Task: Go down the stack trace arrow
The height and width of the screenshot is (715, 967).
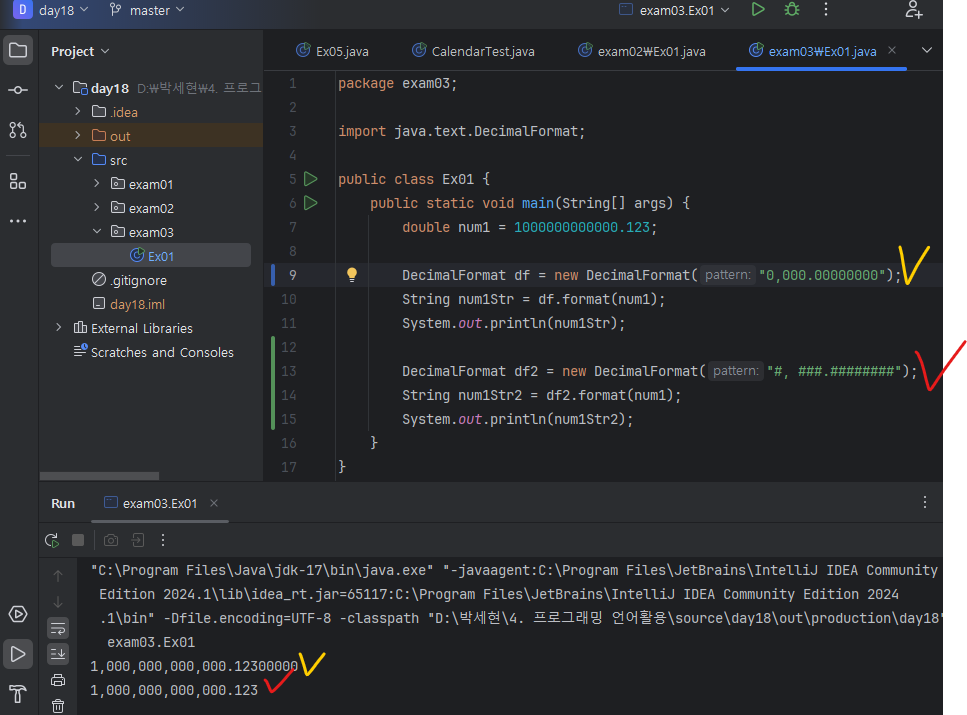Action: pos(58,602)
